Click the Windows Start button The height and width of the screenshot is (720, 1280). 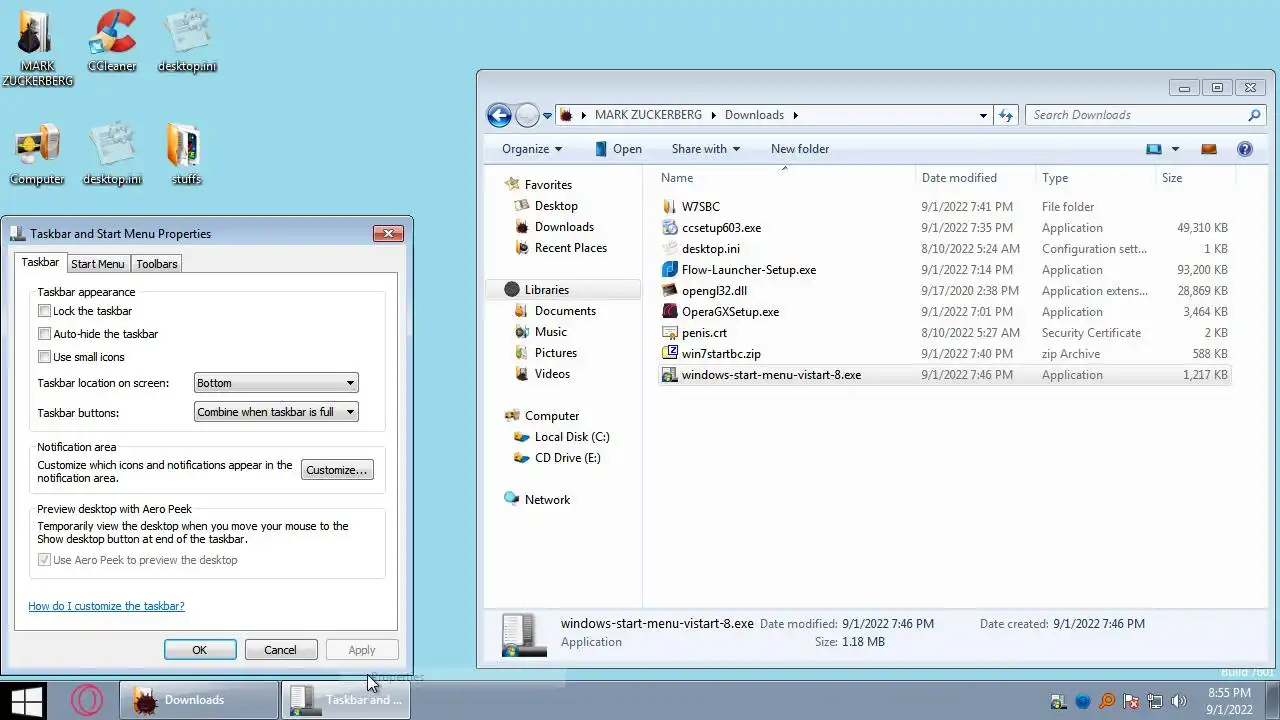pyautogui.click(x=26, y=700)
